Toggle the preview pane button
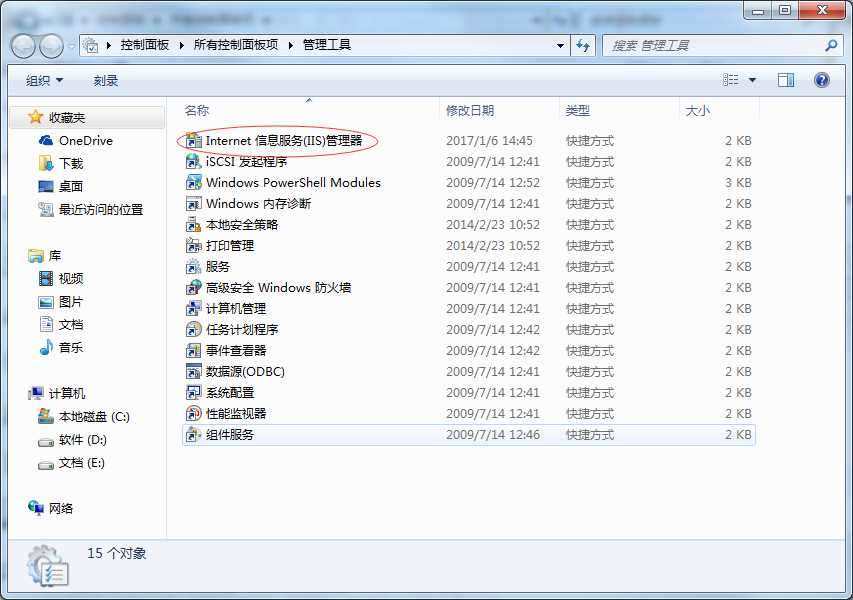The width and height of the screenshot is (853, 600). 786,81
